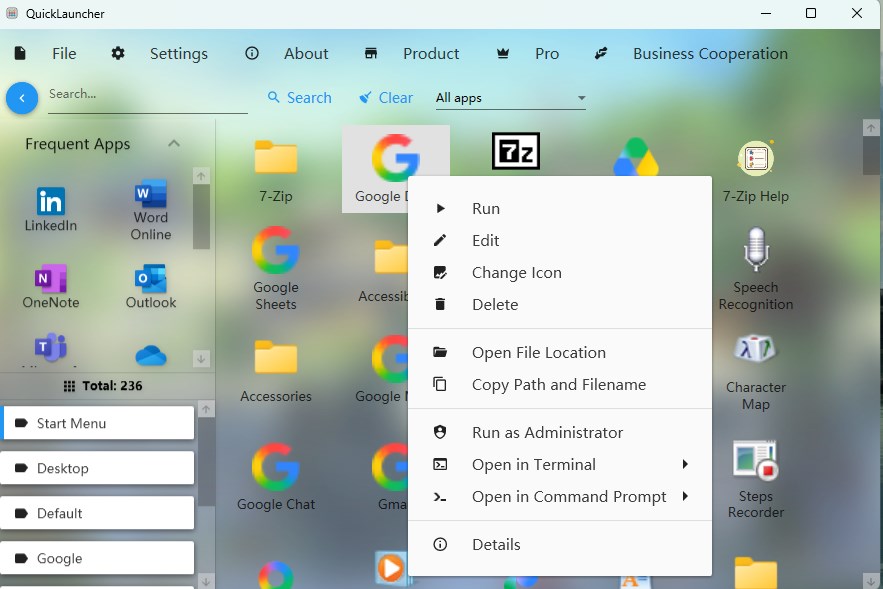Click the Clear button
Viewport: 883px width, 589px height.
point(386,98)
